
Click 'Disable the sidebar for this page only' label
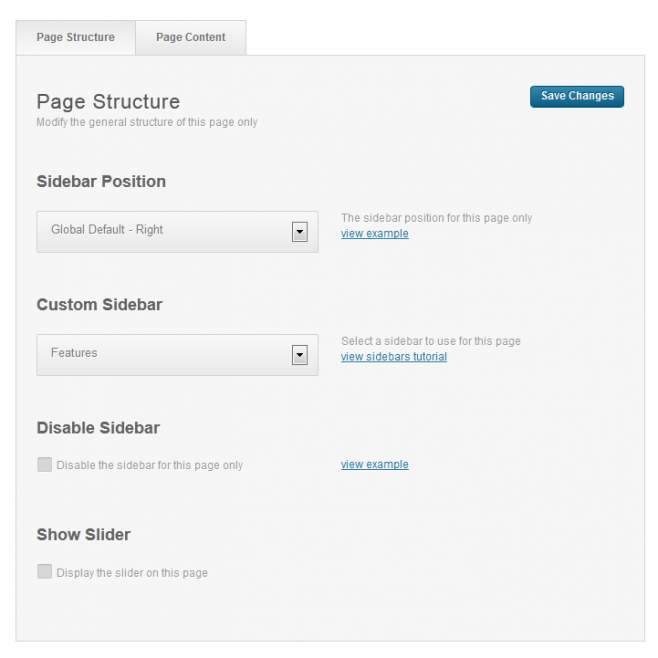[150, 465]
